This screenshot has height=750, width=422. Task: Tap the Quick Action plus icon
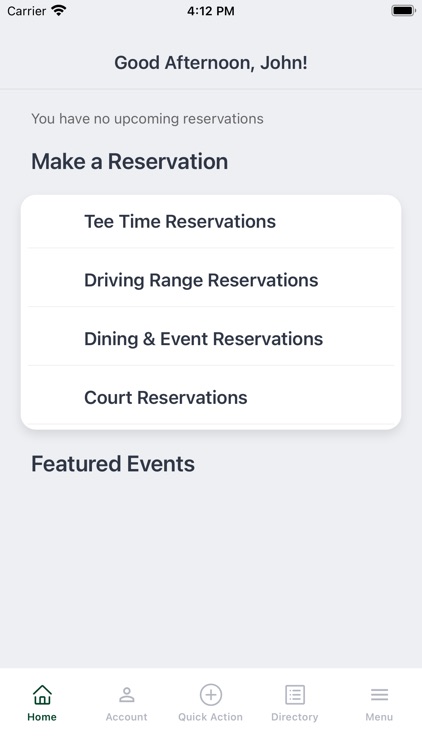pos(211,695)
